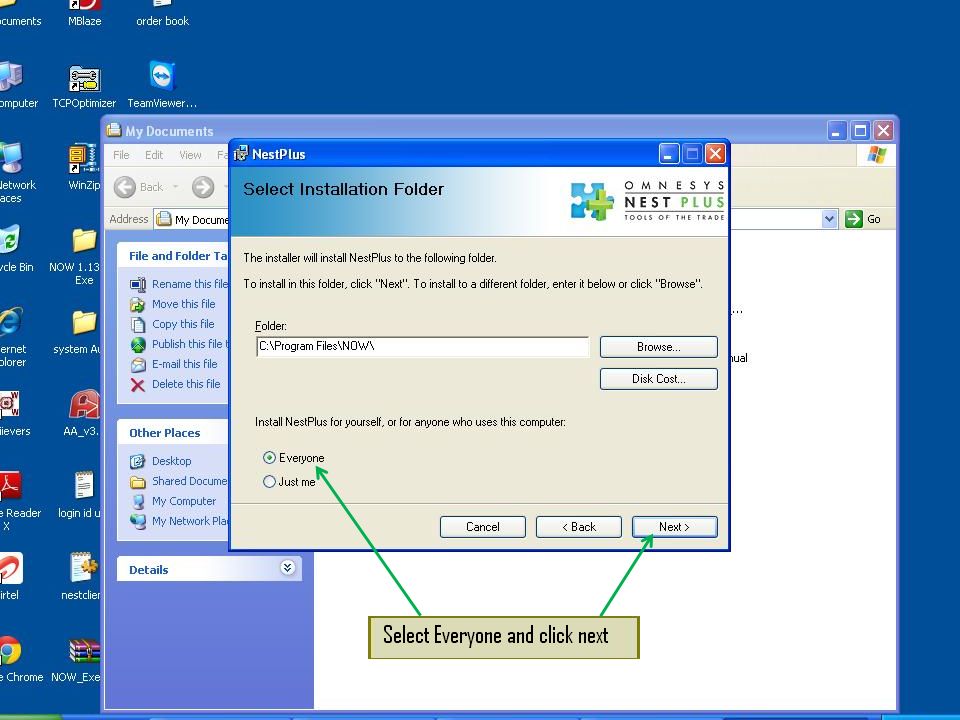This screenshot has width=960, height=720.
Task: Cancel the NestPlus installation
Action: [x=482, y=527]
